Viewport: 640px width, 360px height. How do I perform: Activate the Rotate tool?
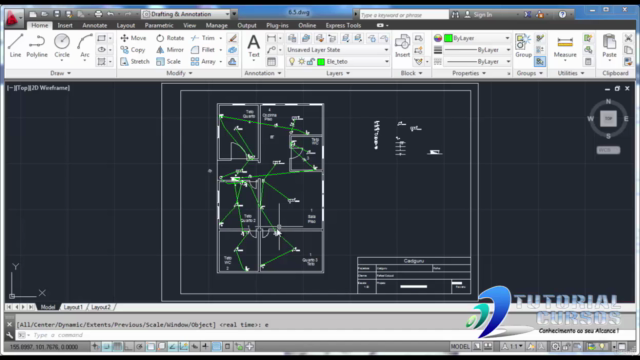[x=170, y=38]
